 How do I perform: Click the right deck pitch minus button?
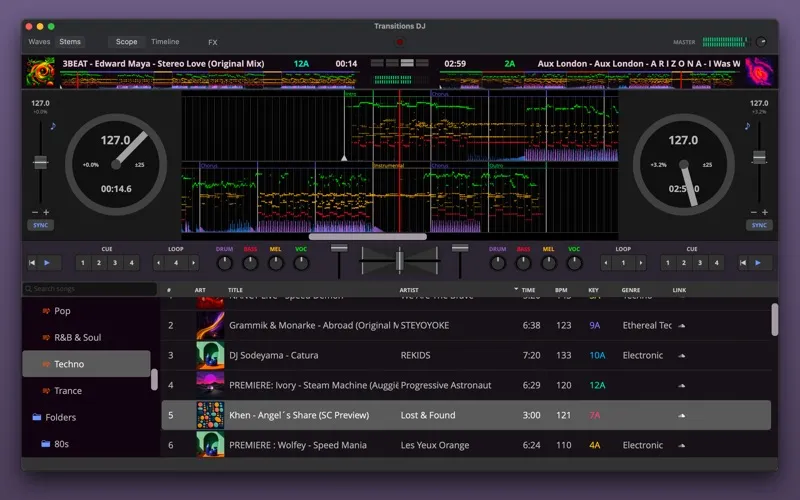754,212
